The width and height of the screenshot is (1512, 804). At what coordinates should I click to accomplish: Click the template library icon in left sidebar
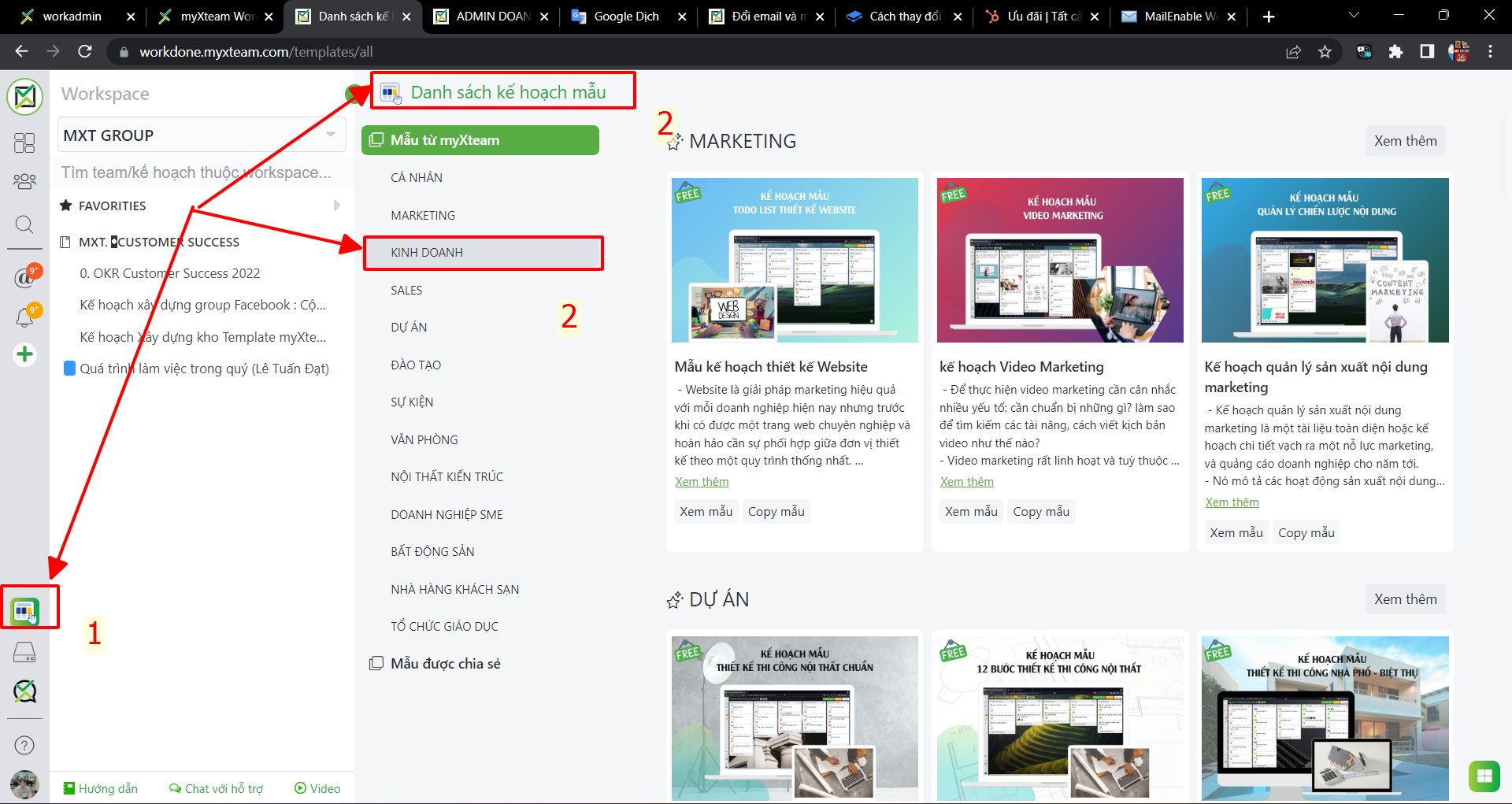tap(24, 610)
